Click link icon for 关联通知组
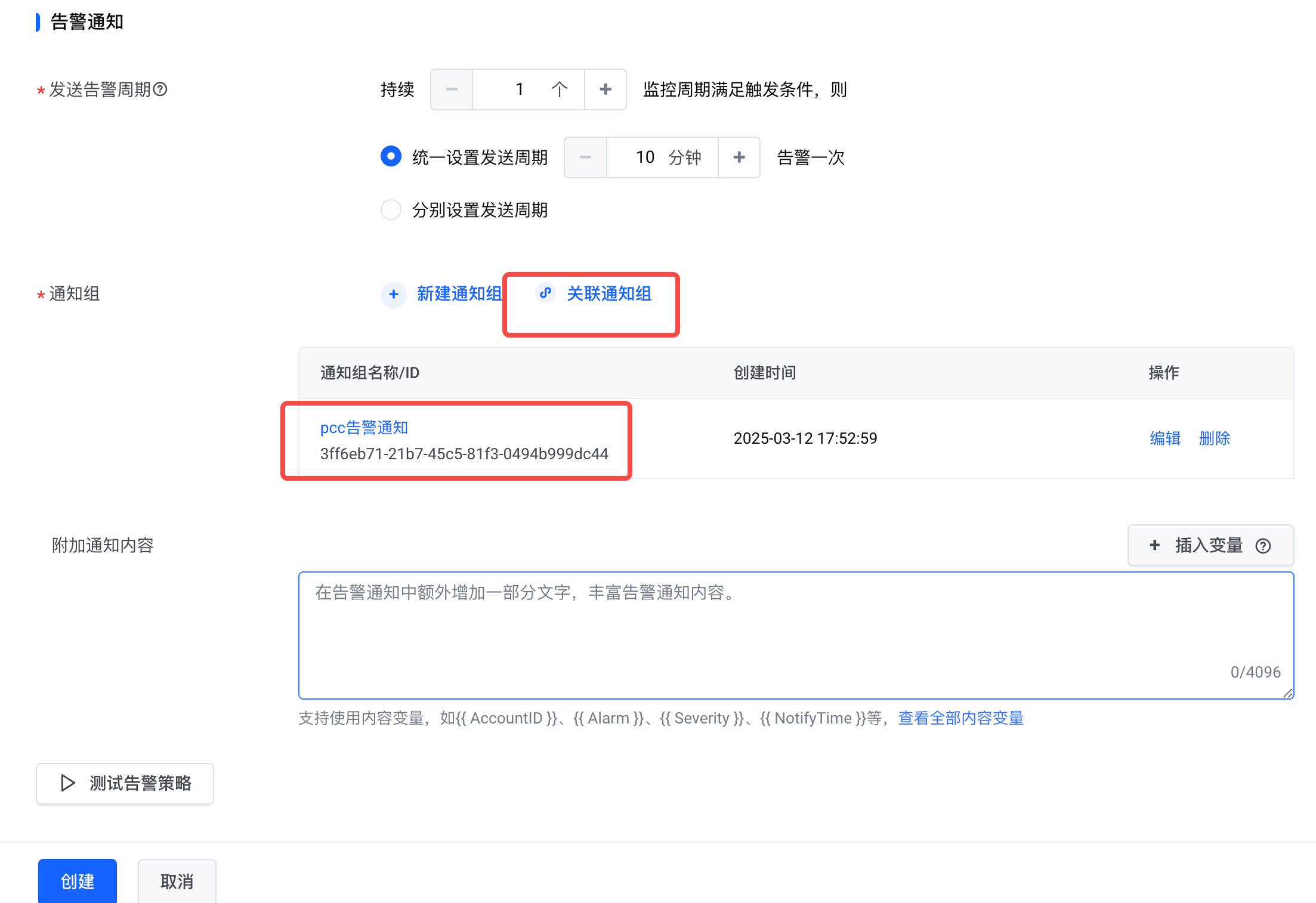The height and width of the screenshot is (903, 1316). point(545,293)
